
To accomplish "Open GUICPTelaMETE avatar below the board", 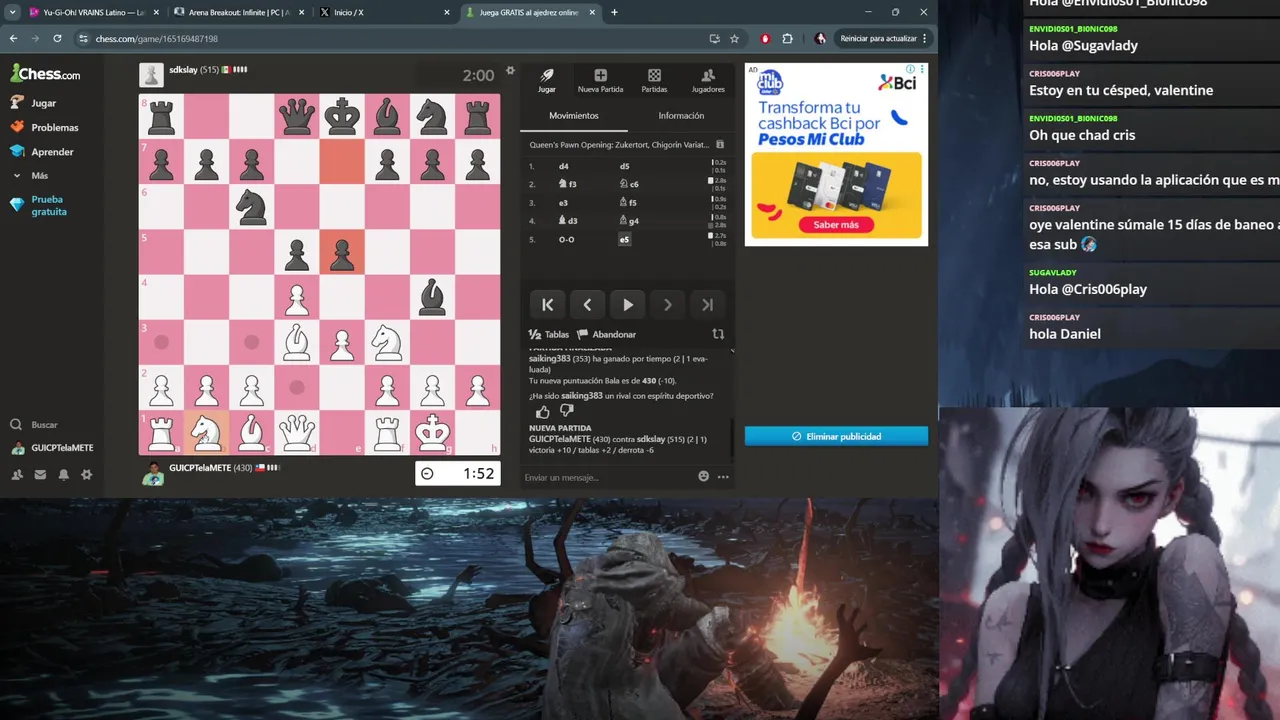I will click(x=152, y=473).
